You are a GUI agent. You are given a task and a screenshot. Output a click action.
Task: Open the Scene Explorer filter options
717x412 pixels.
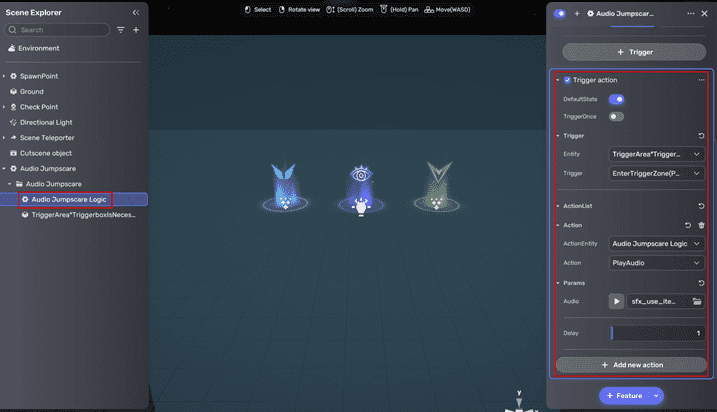click(121, 30)
